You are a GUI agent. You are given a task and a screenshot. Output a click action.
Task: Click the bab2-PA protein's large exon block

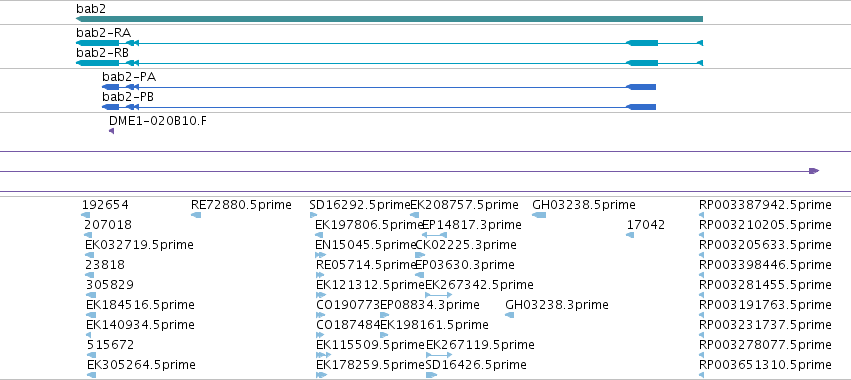coord(641,87)
